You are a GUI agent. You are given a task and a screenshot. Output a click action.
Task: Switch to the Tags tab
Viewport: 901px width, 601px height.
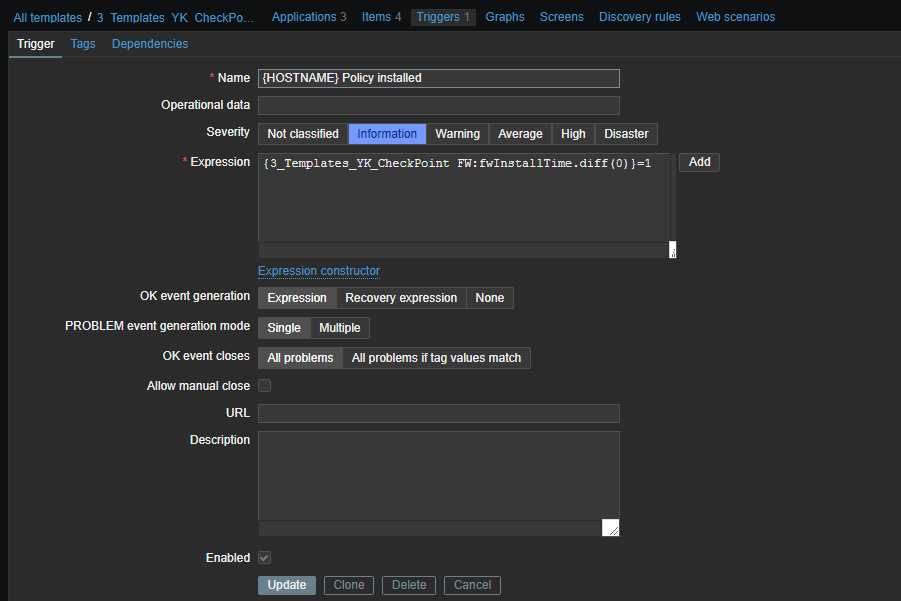[83, 44]
